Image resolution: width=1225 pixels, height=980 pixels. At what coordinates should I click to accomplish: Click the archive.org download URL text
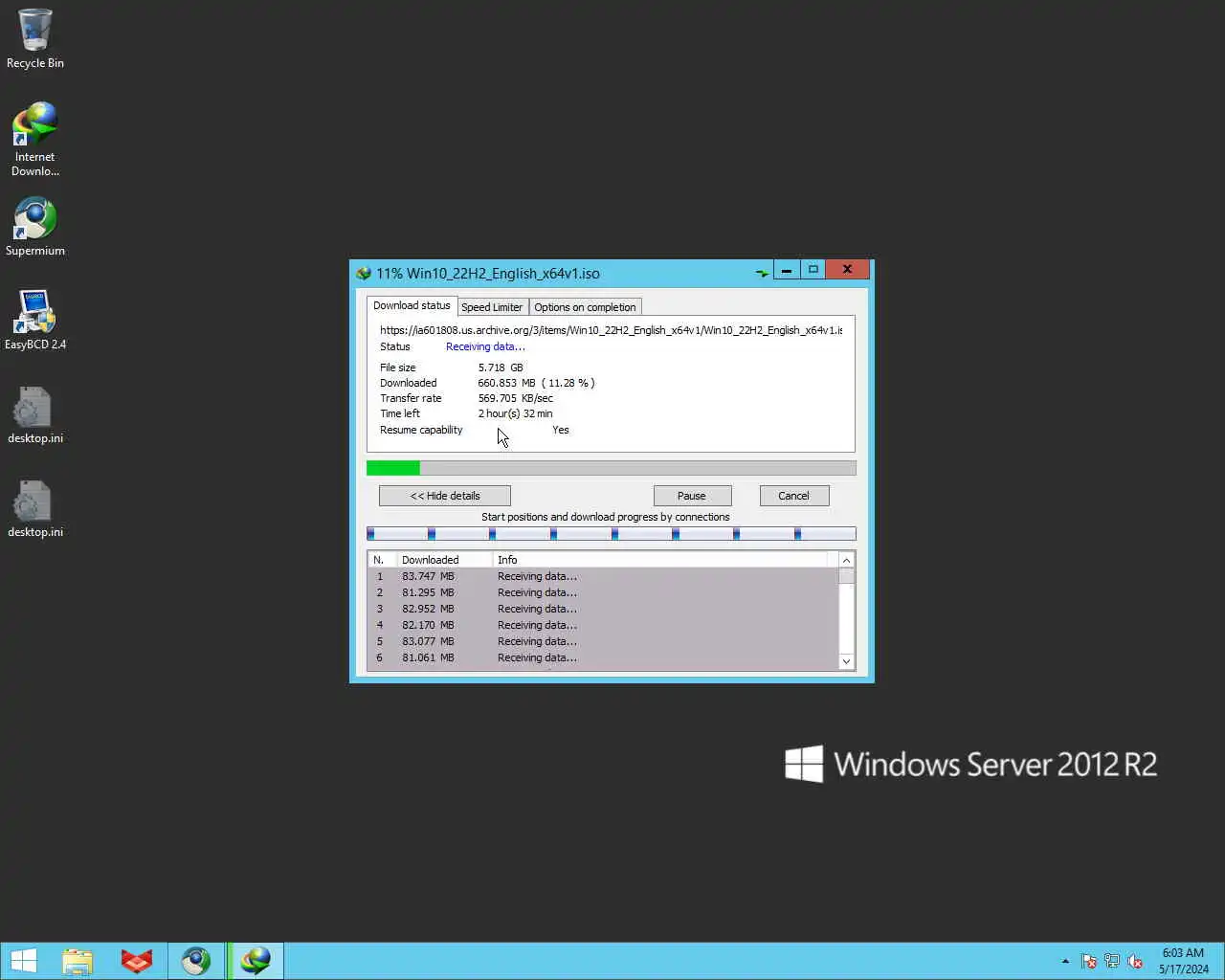pos(612,330)
